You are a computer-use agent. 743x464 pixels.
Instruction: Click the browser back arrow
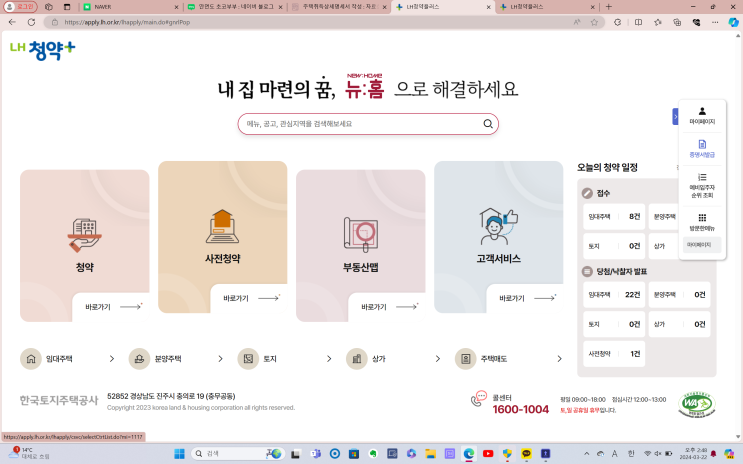click(12, 22)
